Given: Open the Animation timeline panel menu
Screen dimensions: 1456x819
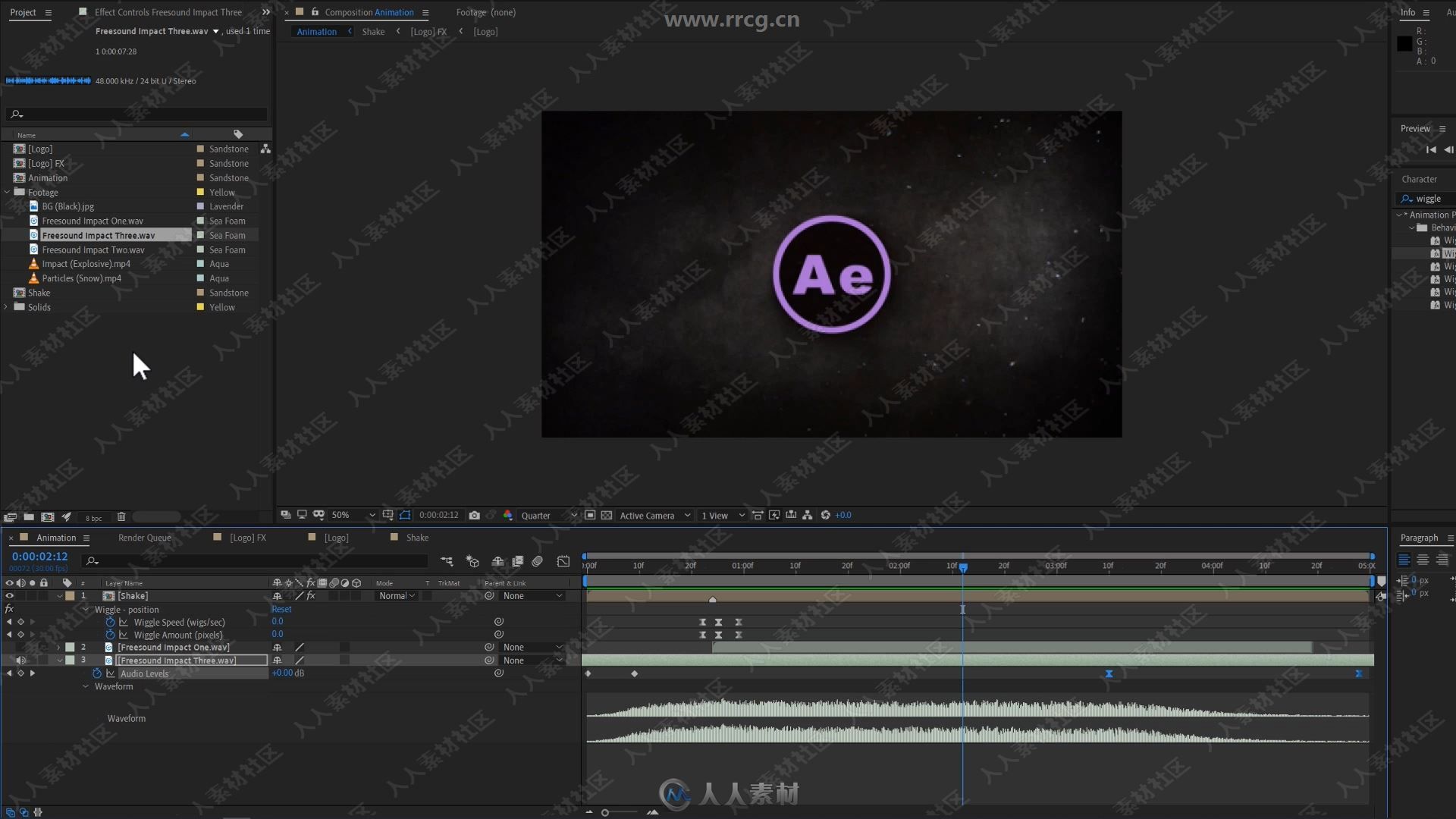Looking at the screenshot, I should click(x=86, y=538).
